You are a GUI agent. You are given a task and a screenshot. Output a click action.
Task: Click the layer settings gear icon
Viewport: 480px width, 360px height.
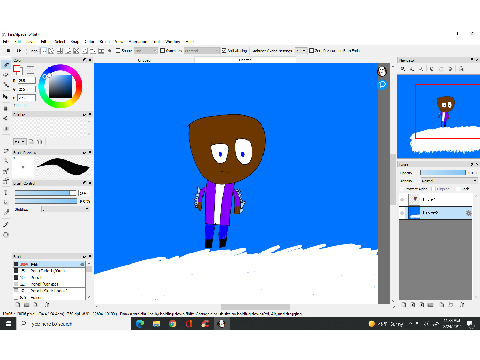[468, 213]
